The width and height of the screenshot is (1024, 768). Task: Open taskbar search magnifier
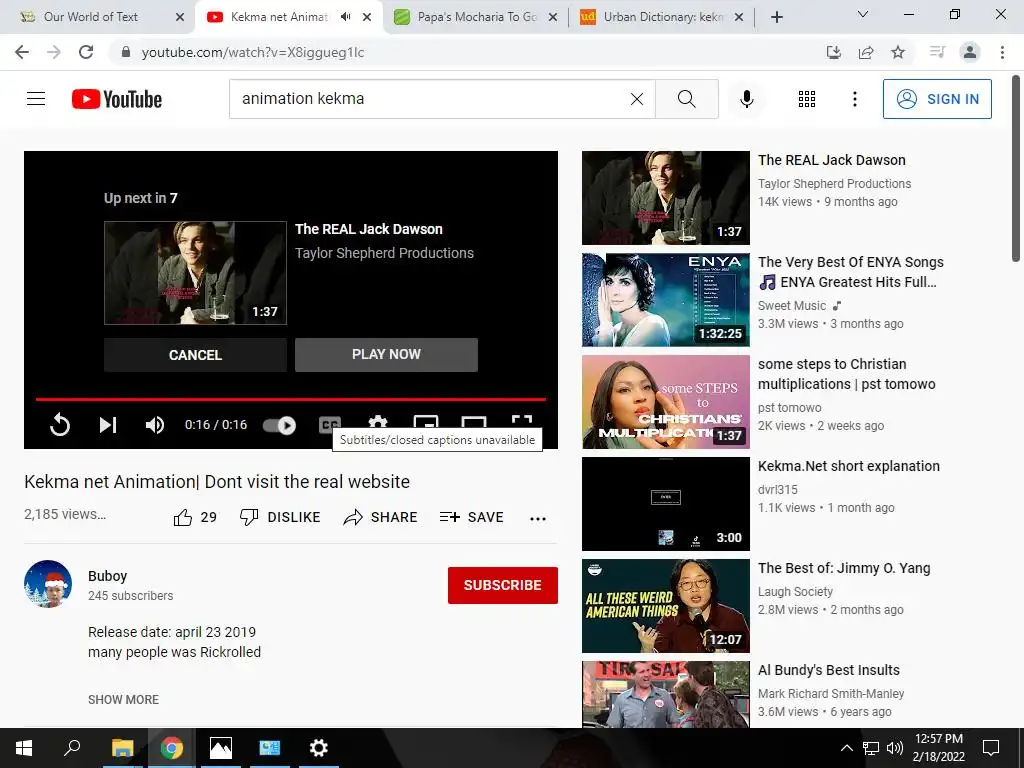pyautogui.click(x=72, y=748)
